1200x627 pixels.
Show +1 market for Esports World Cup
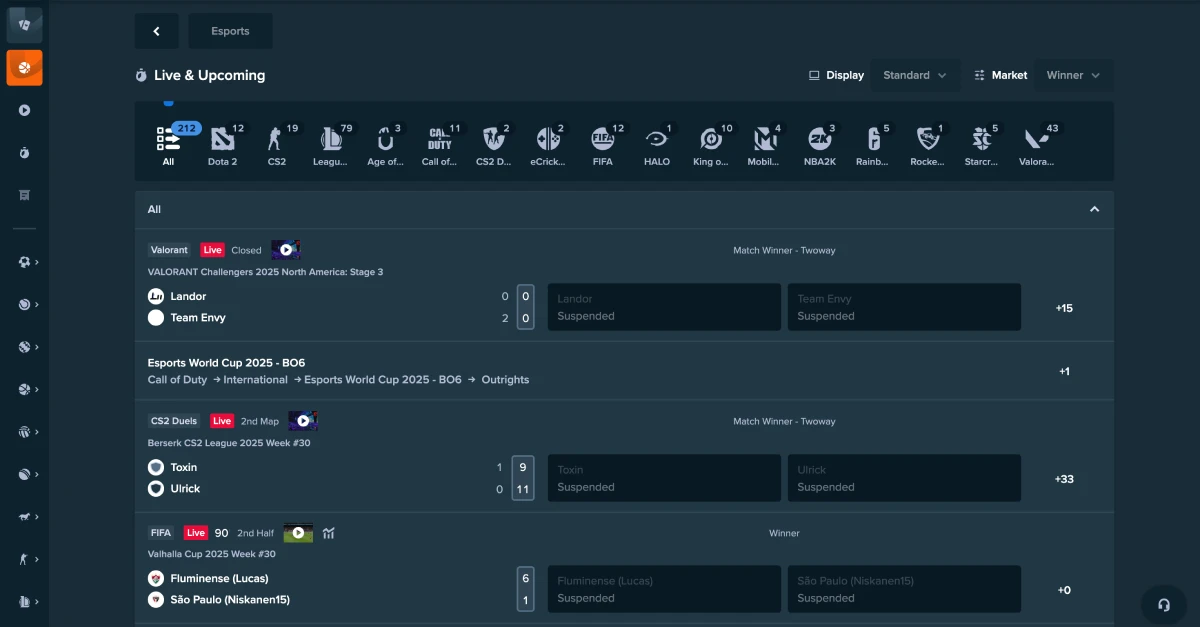click(1064, 371)
